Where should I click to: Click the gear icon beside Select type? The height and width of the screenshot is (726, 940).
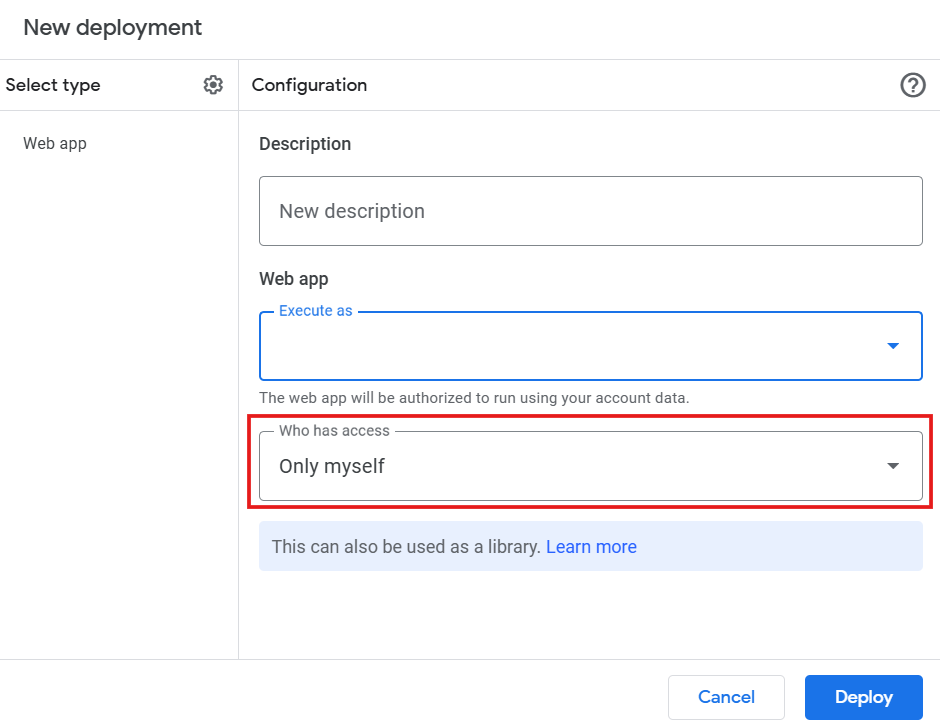click(213, 85)
